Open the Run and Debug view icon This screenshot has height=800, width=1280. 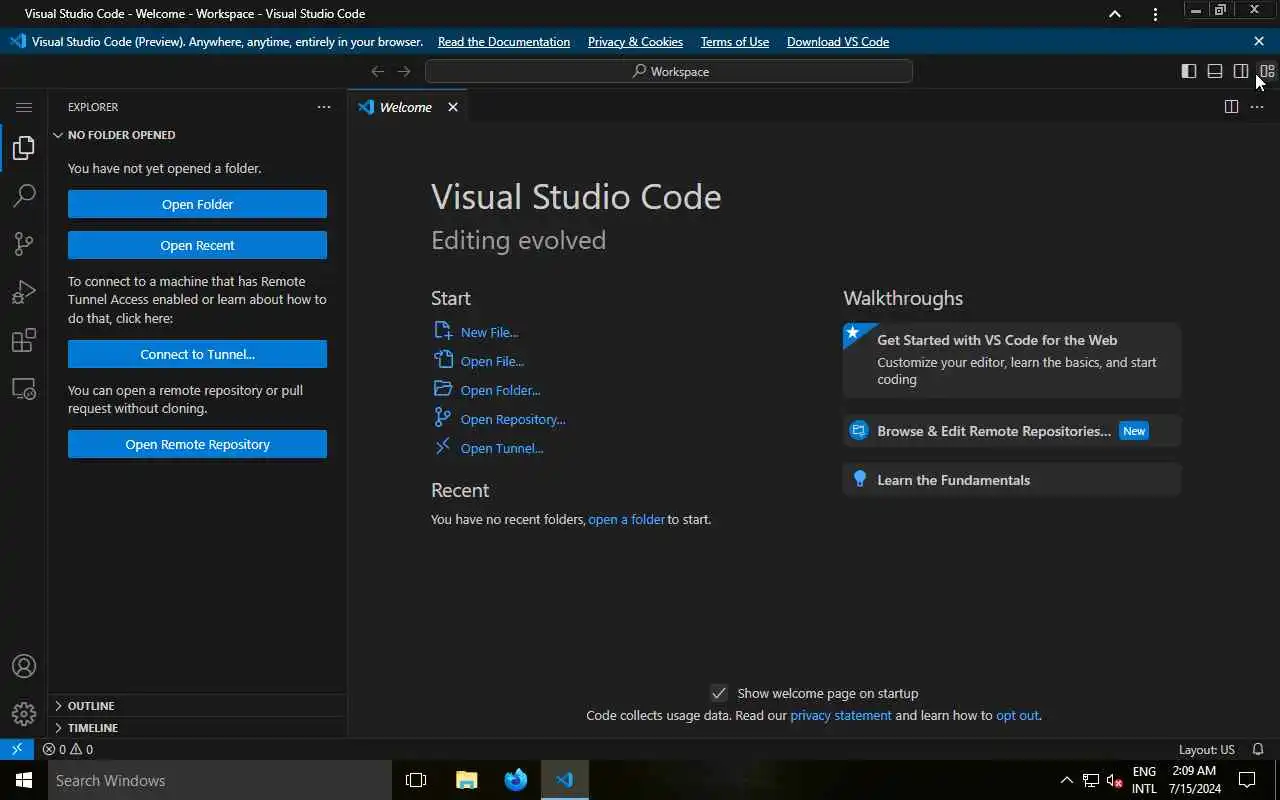pos(24,292)
